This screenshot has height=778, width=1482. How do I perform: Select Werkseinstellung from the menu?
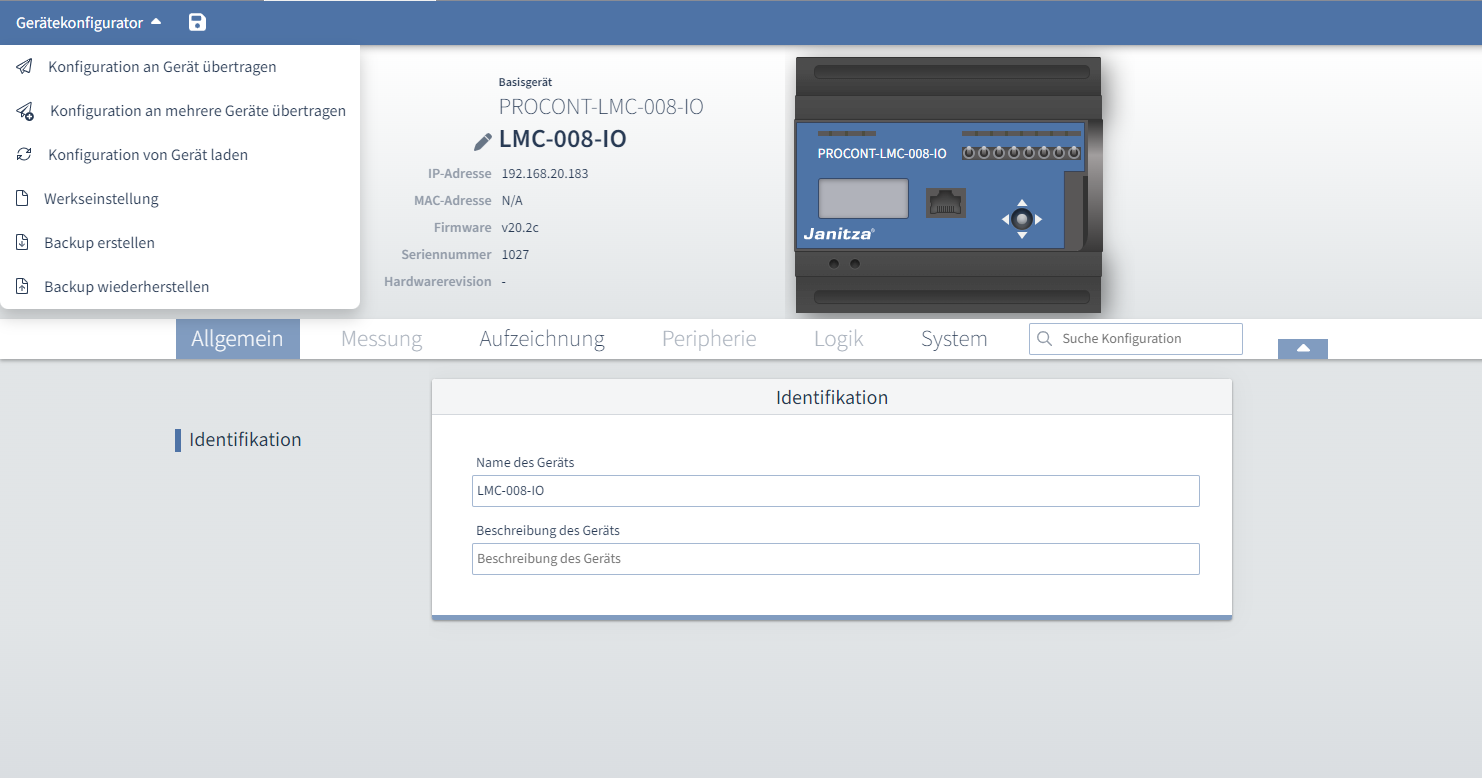point(102,198)
